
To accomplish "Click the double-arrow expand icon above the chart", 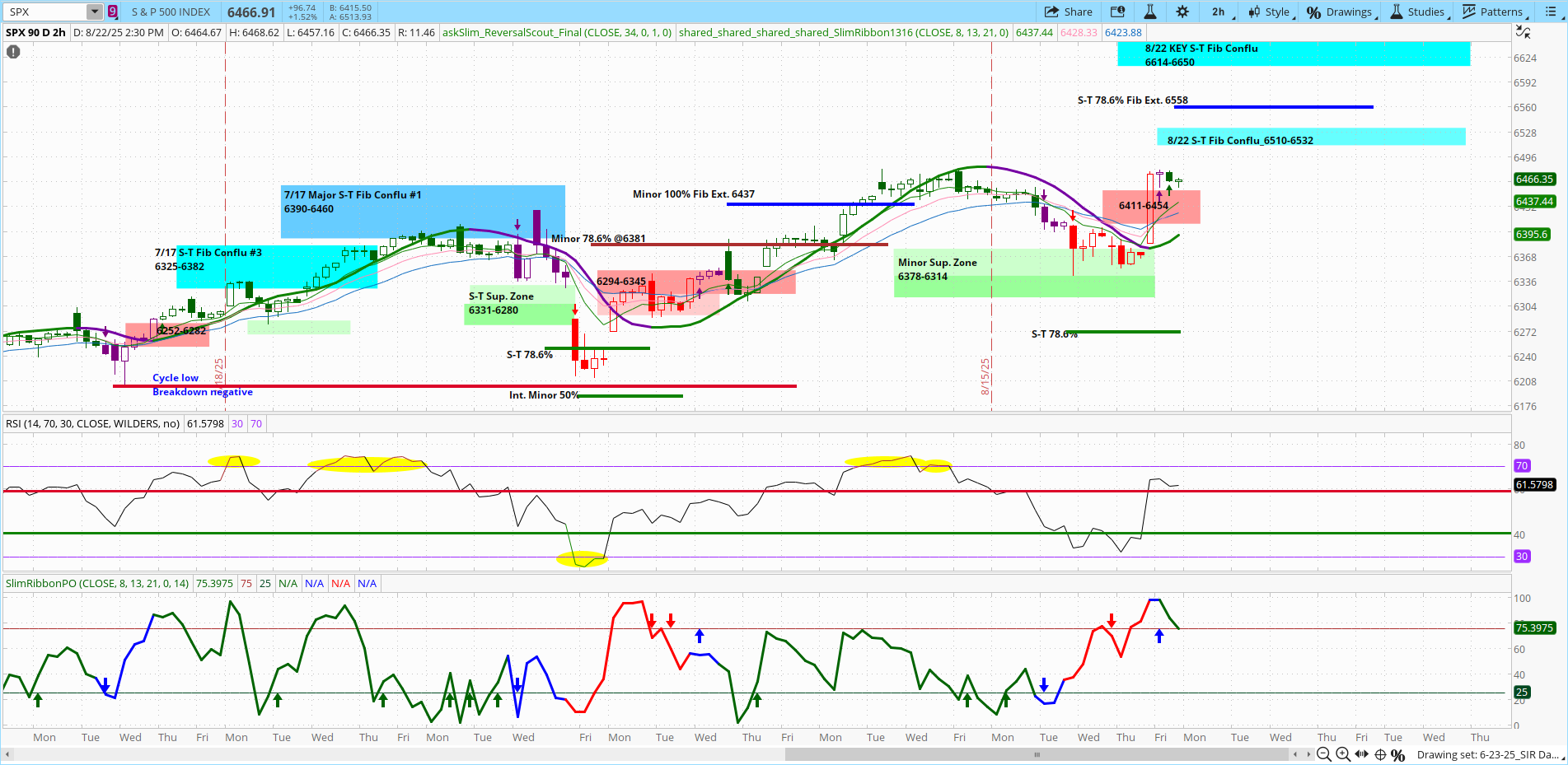I will point(1524,31).
